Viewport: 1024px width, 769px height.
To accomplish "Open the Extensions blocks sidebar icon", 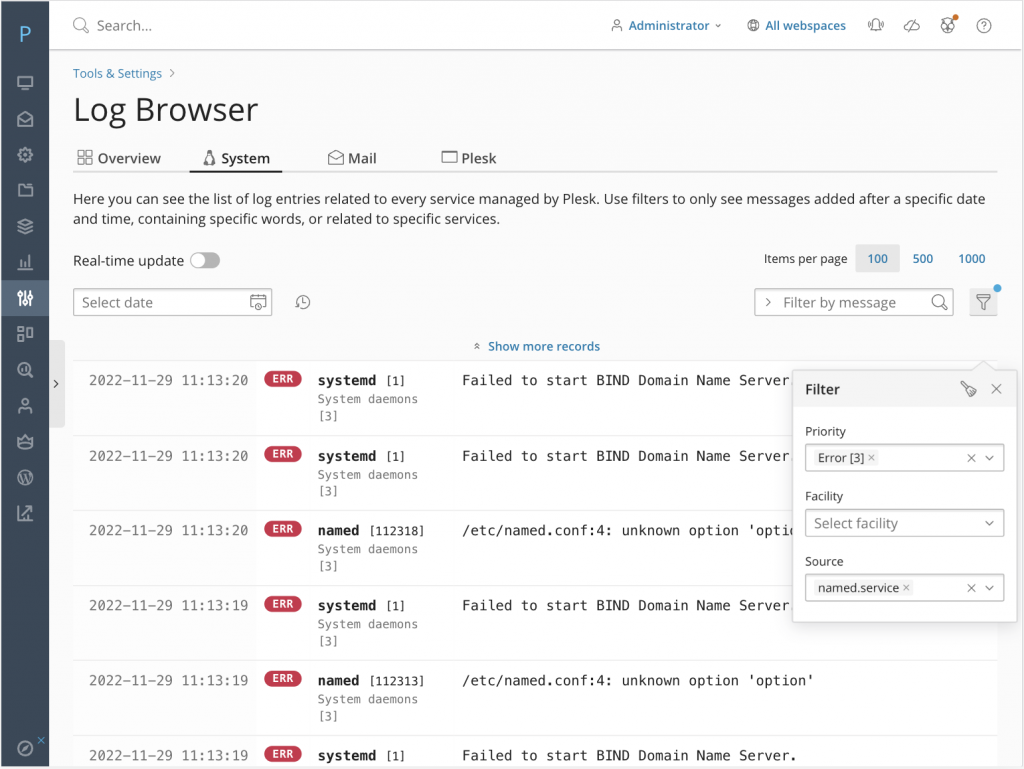I will (25, 334).
